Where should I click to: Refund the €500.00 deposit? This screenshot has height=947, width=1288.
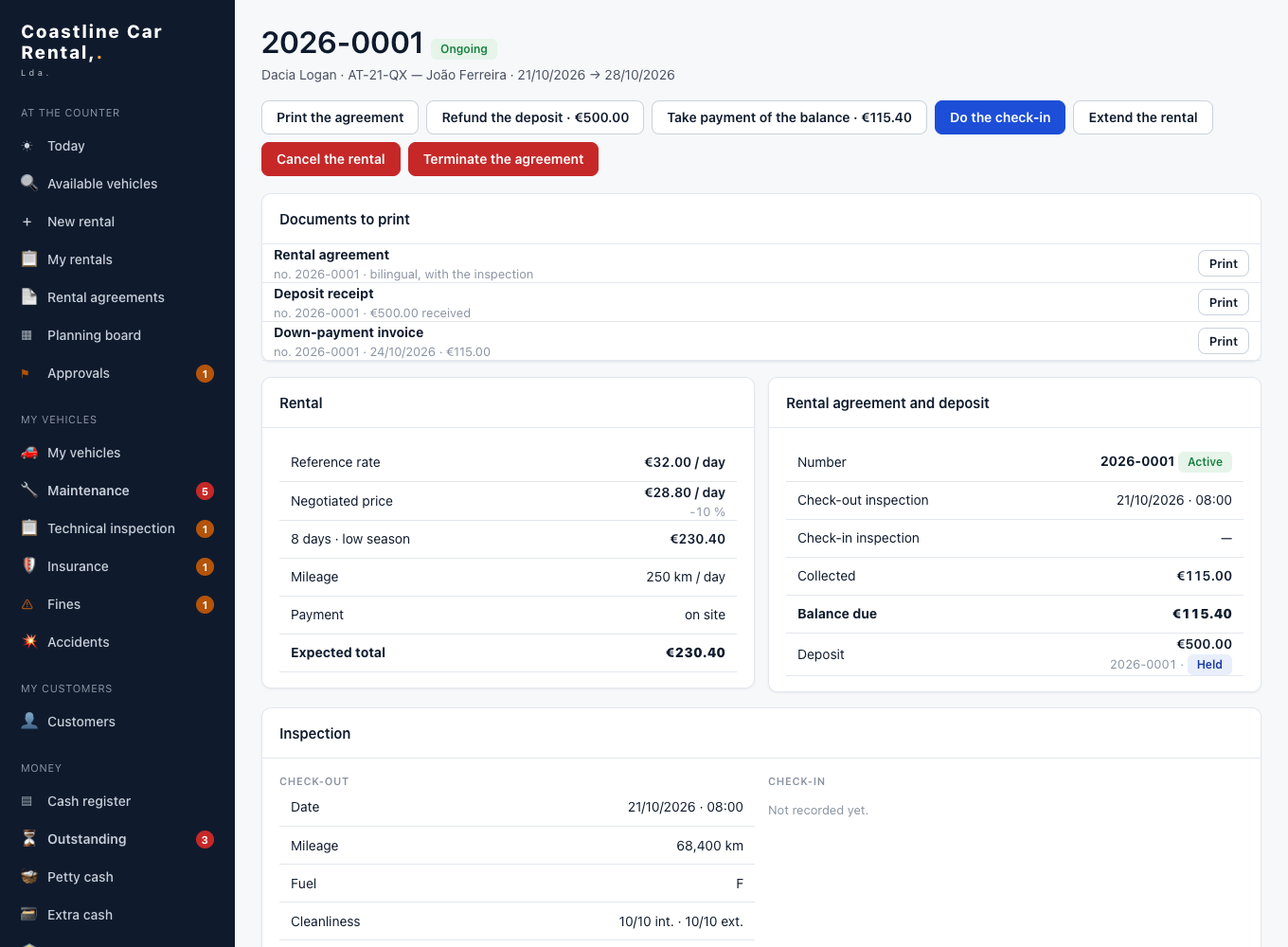(535, 117)
